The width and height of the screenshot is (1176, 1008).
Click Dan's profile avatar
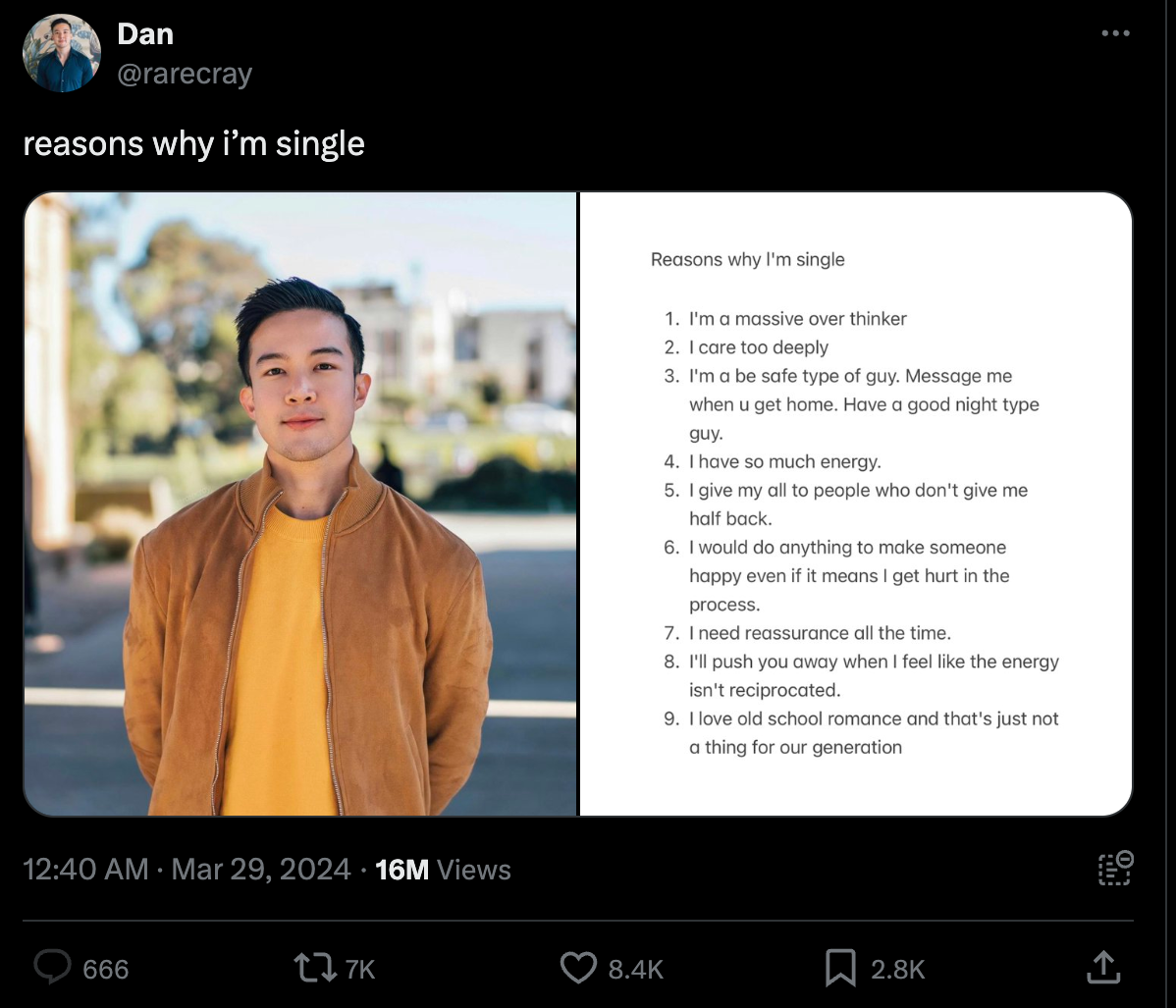click(62, 52)
